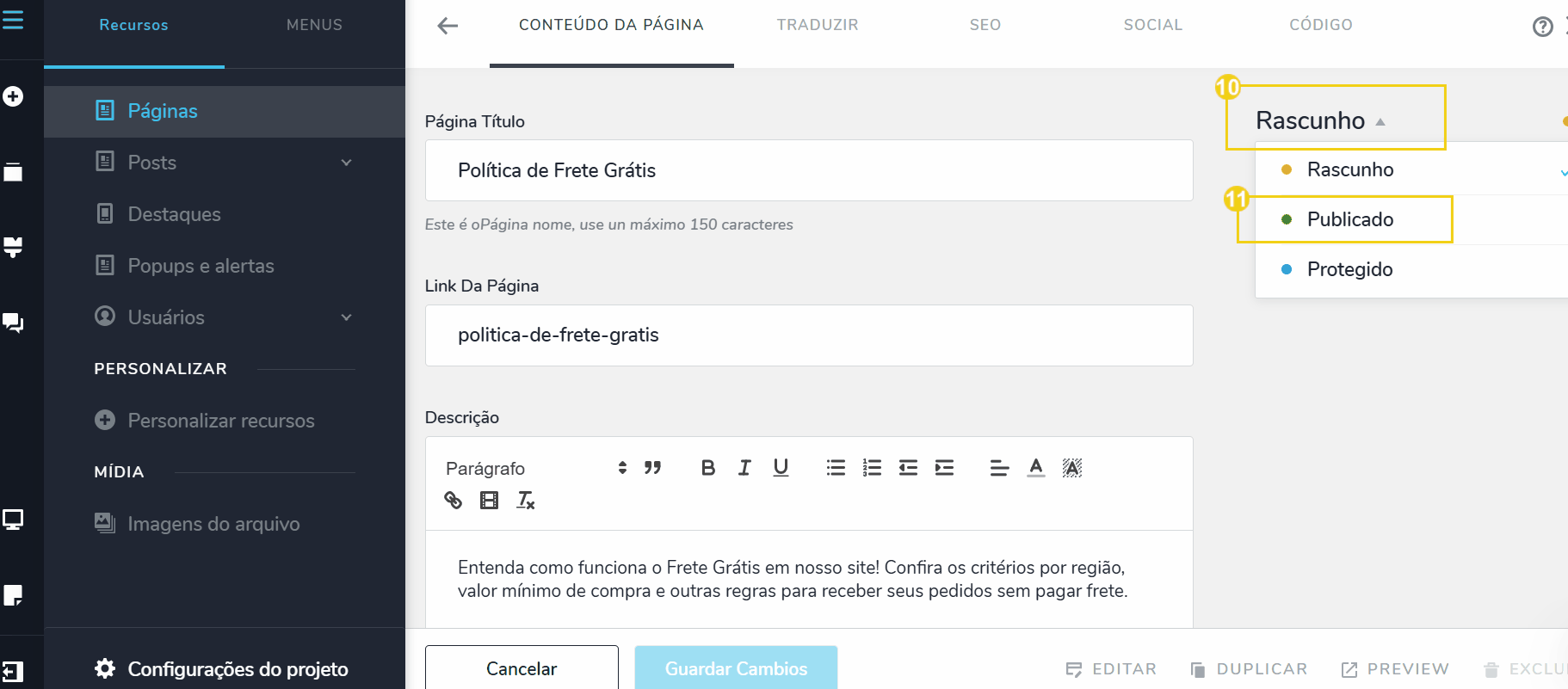Clear formatting in the editor

click(525, 501)
